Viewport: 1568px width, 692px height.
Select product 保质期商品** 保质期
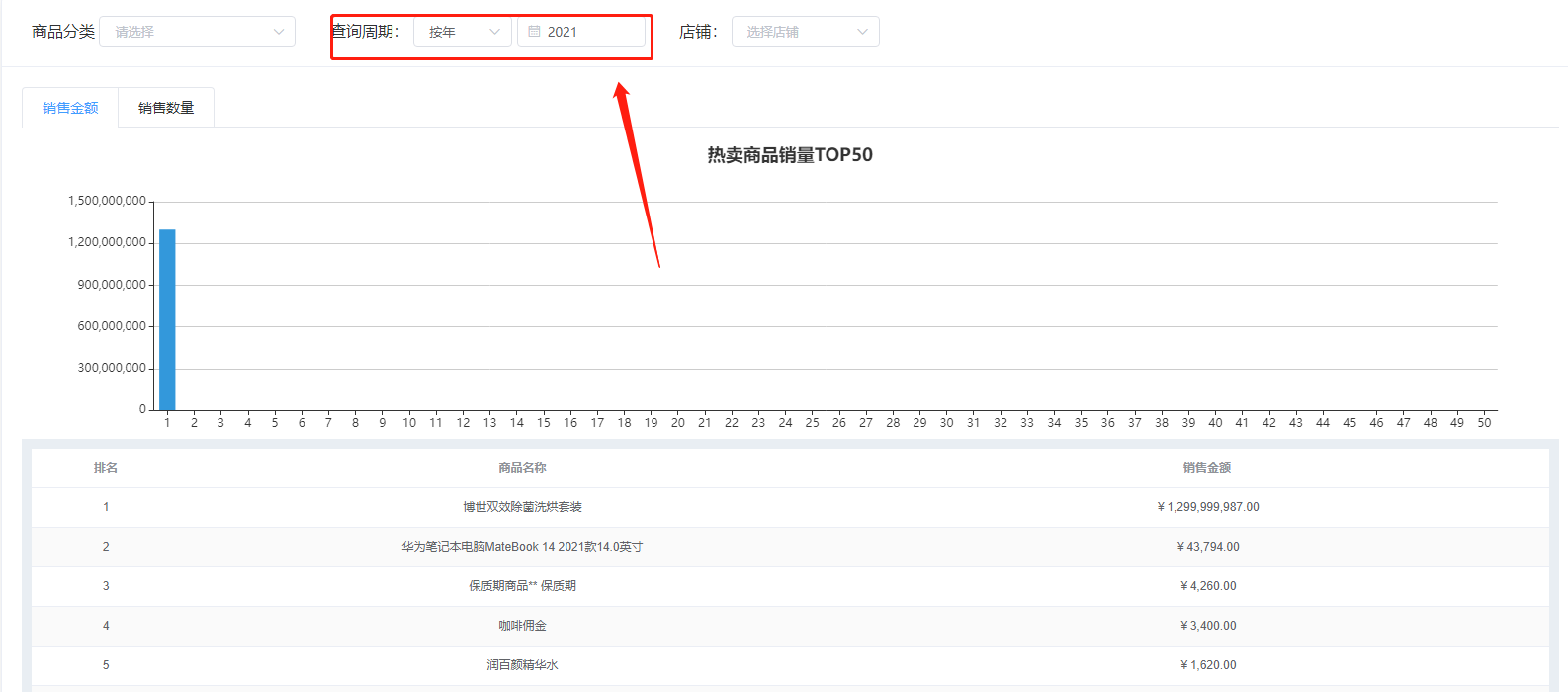pos(522,586)
